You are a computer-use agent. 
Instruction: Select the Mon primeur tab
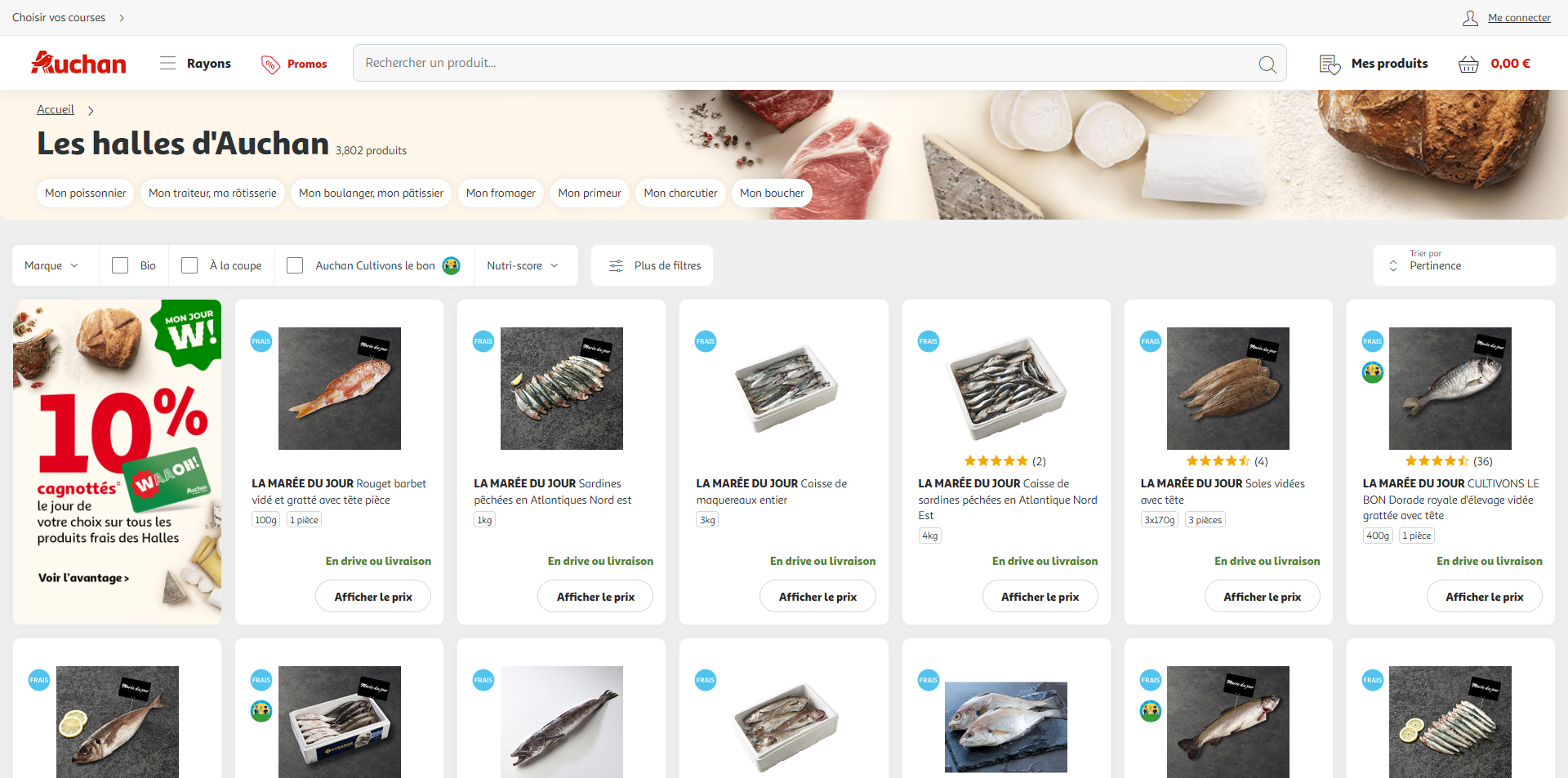click(x=590, y=193)
